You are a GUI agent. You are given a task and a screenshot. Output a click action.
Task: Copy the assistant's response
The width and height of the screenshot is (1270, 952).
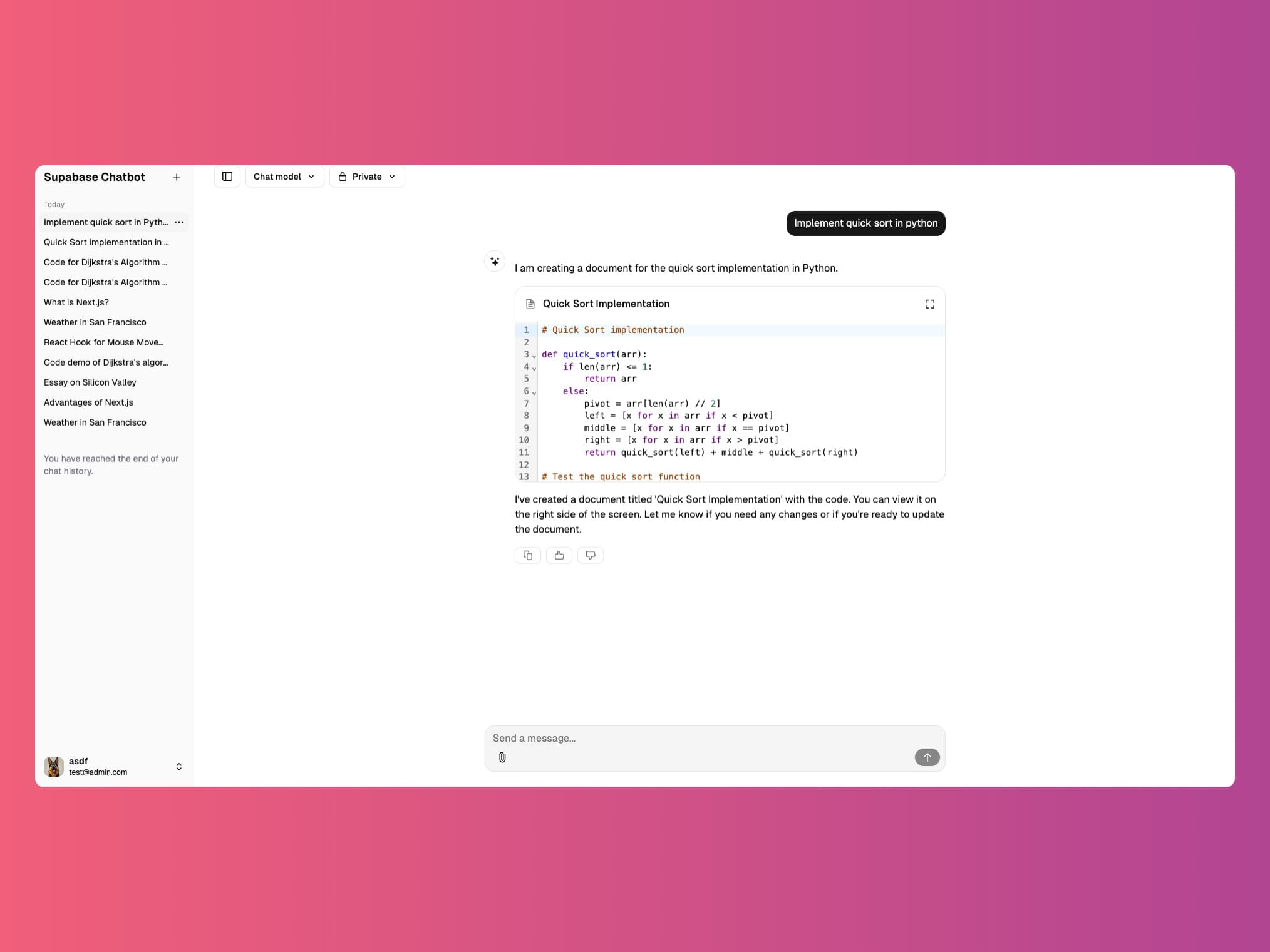click(527, 555)
